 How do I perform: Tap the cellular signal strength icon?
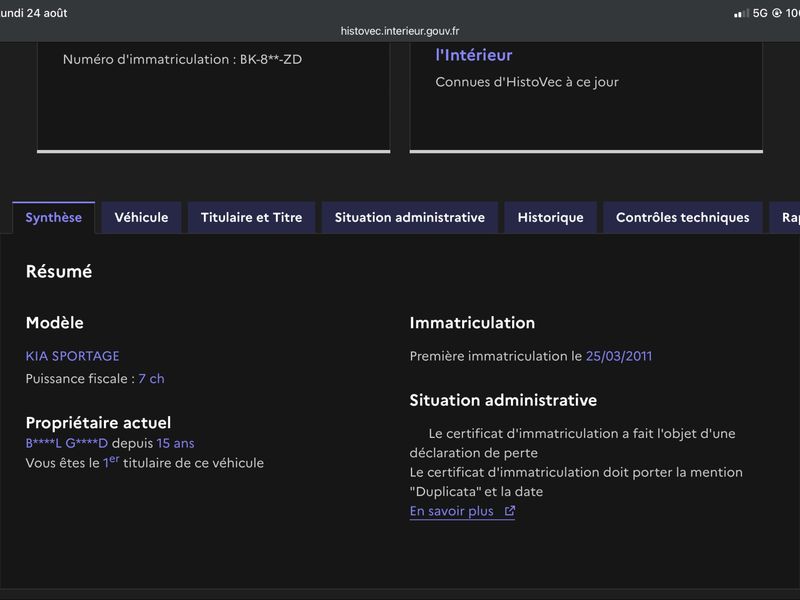(741, 13)
